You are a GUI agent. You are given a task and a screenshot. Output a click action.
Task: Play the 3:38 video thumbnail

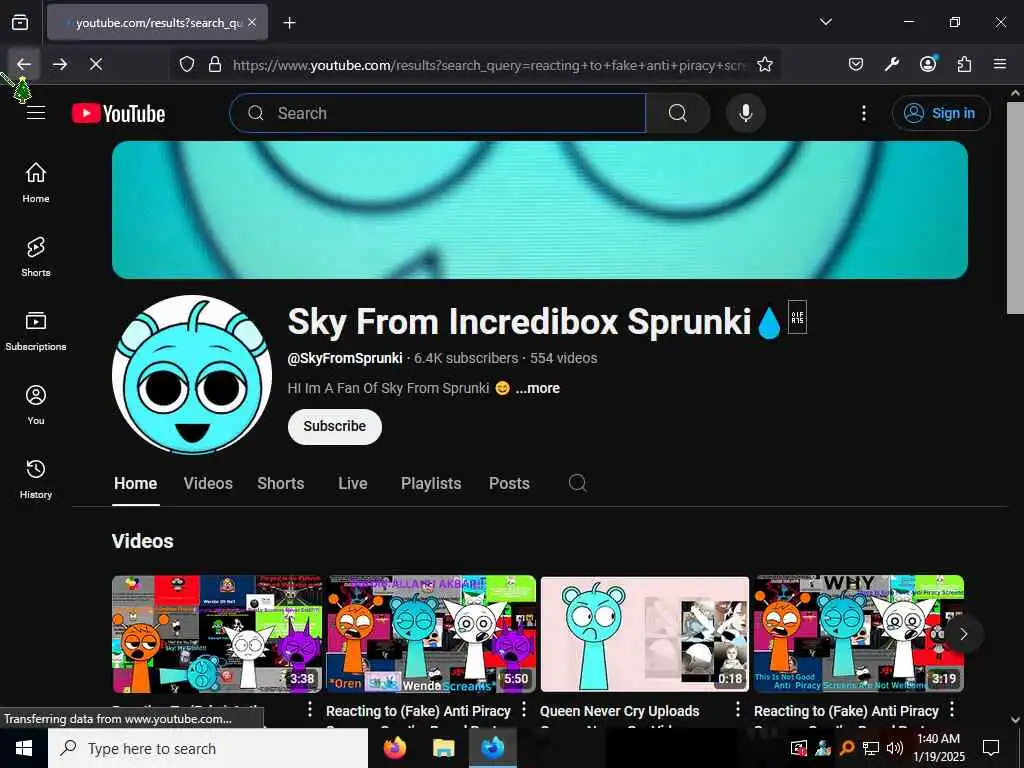(217, 633)
